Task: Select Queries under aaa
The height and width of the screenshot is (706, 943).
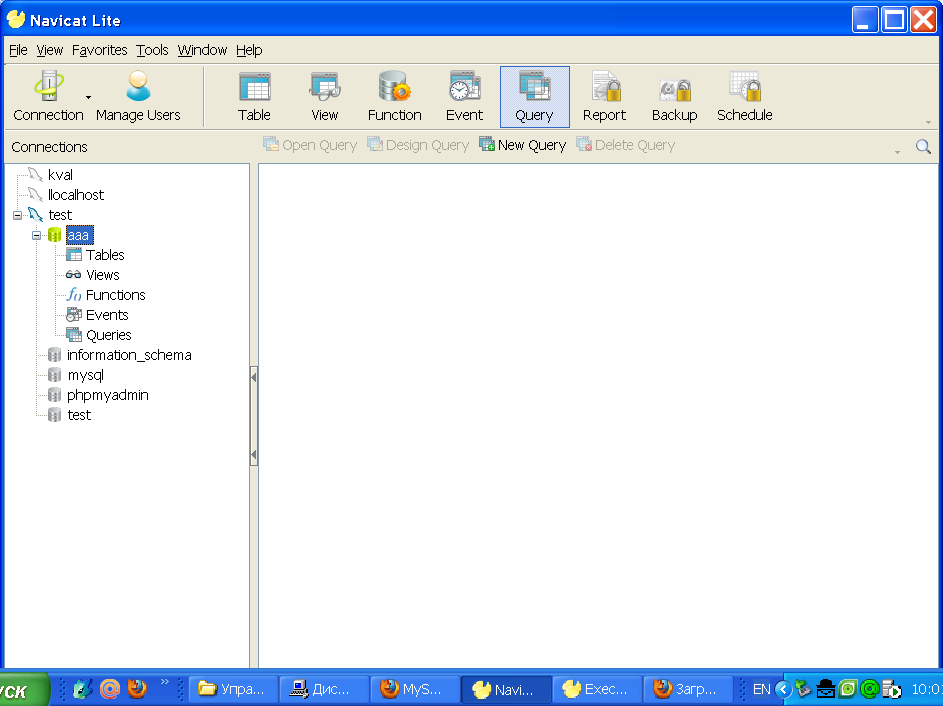Action: 109,335
